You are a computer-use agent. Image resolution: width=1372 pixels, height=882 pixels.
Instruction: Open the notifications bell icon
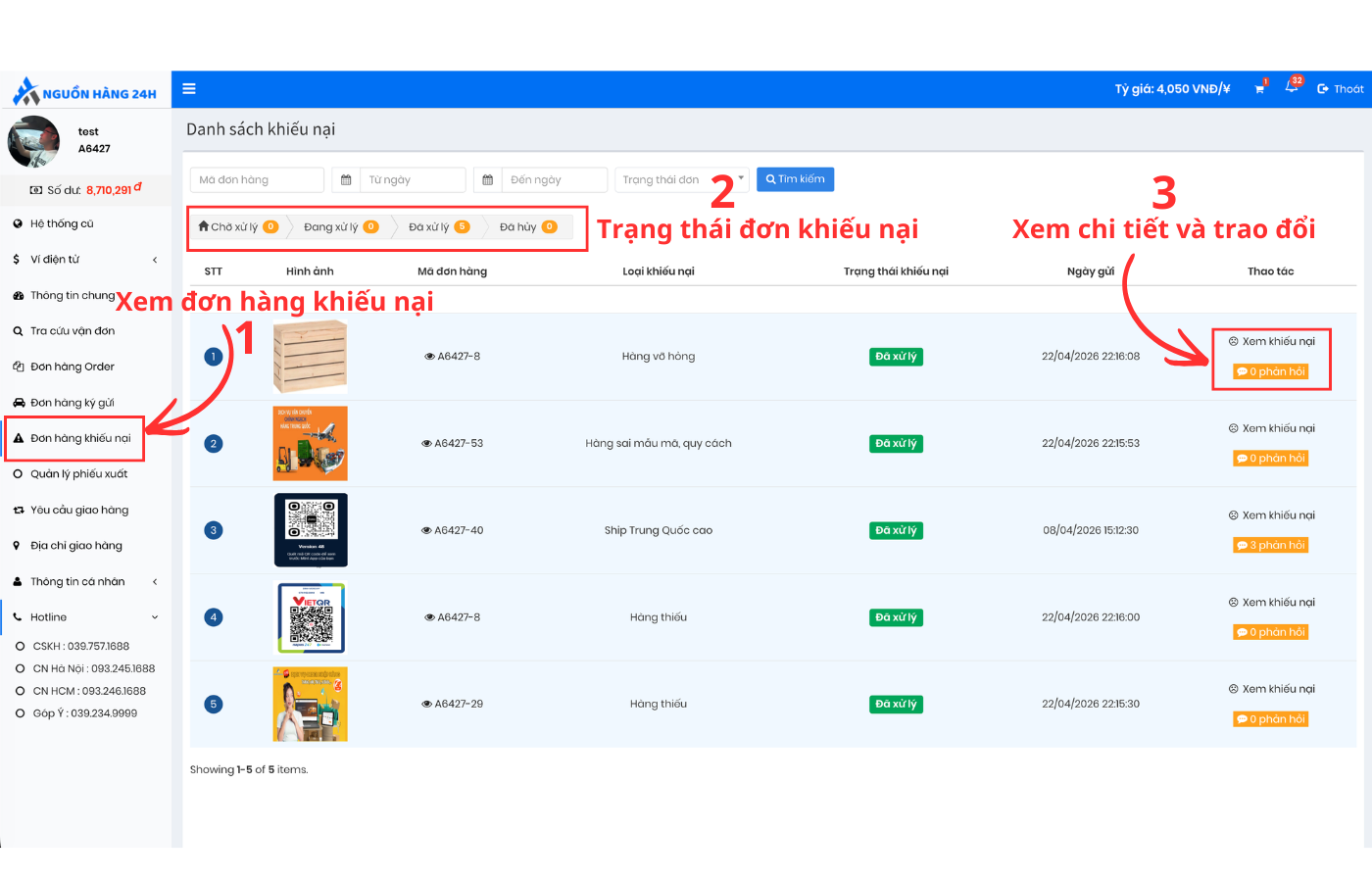click(1292, 88)
